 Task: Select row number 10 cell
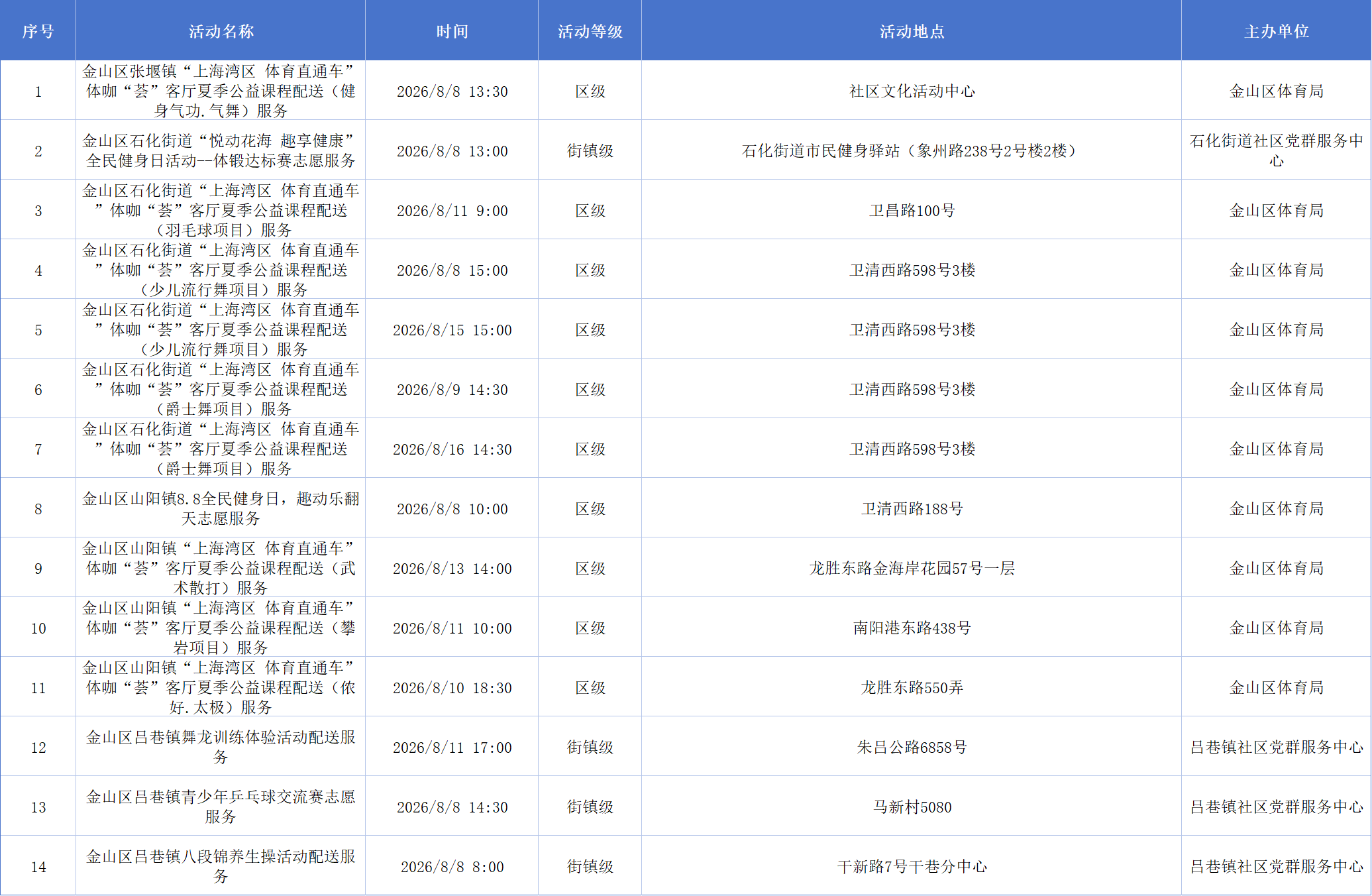point(38,628)
